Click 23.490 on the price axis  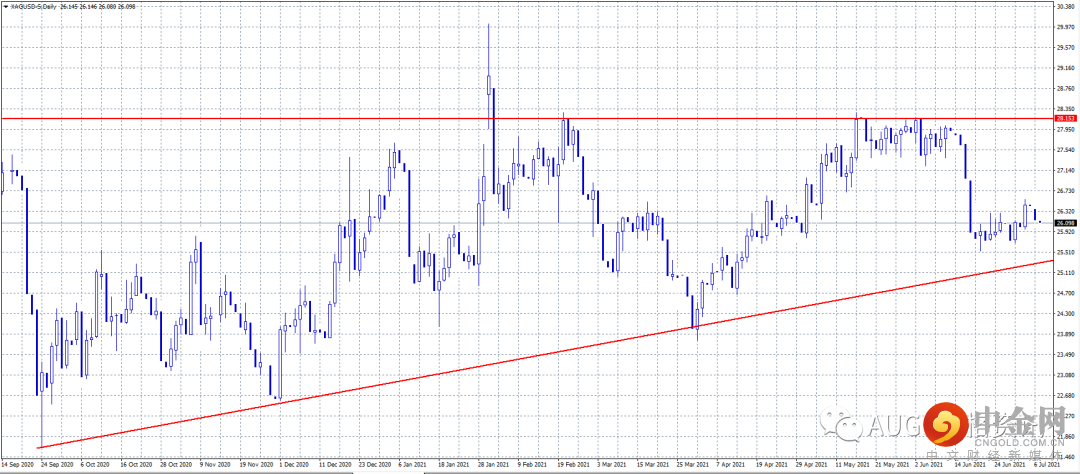click(x=1066, y=355)
